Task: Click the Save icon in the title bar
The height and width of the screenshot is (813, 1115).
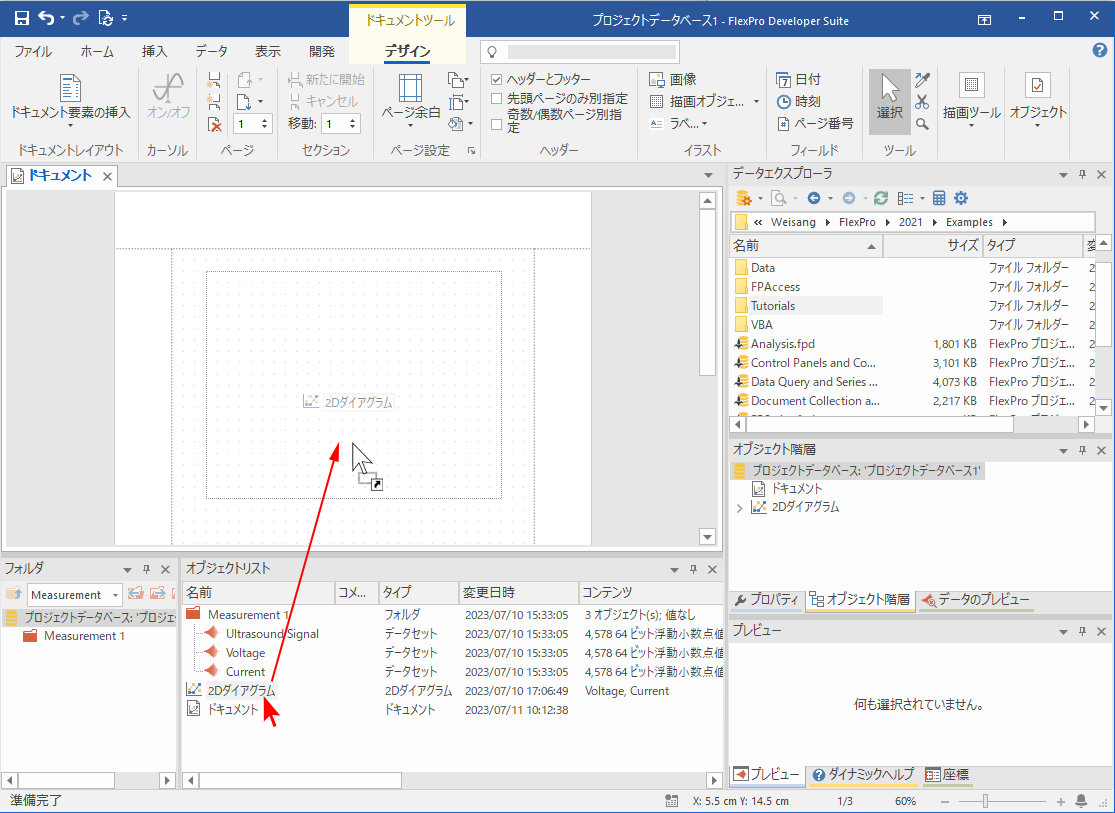Action: tap(22, 18)
